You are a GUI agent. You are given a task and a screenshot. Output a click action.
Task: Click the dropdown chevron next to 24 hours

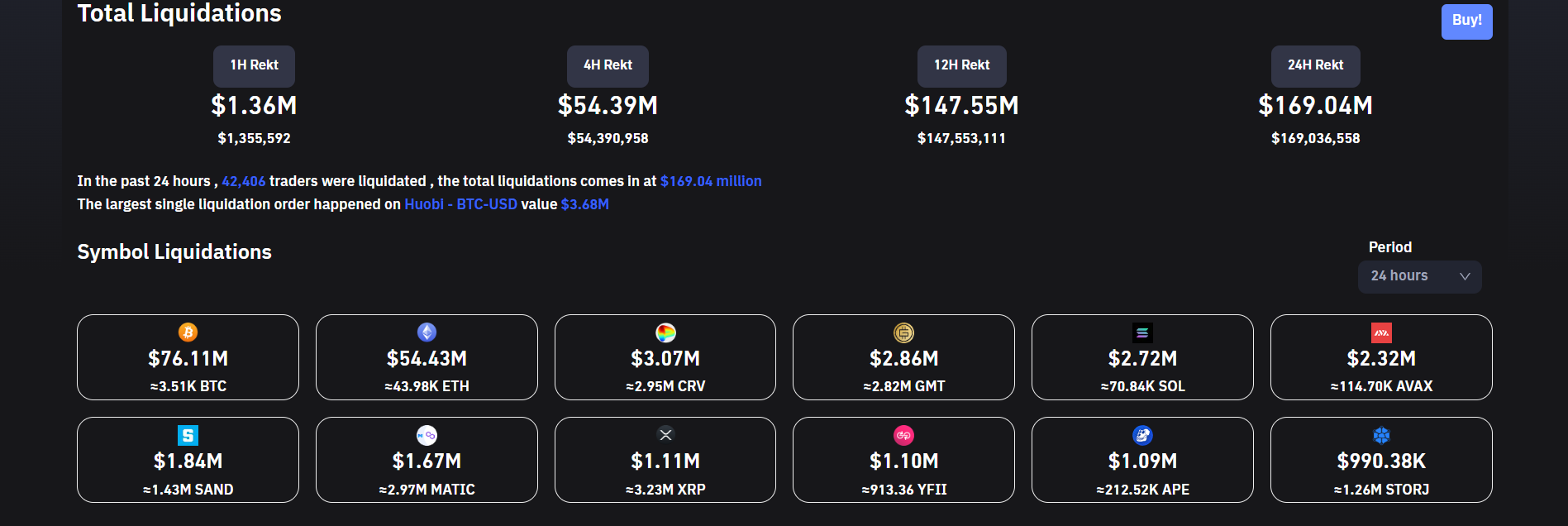pos(1465,276)
